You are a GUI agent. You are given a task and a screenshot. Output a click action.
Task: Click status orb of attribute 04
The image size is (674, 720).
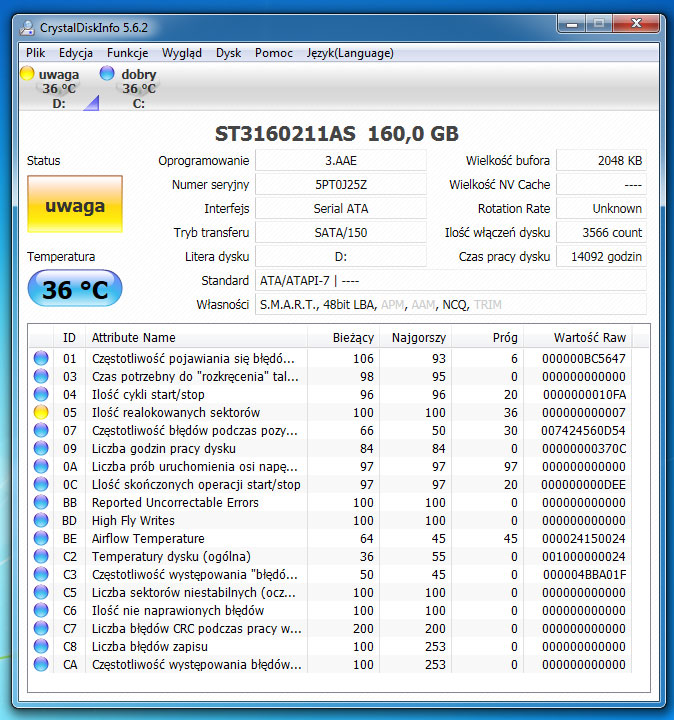tap(41, 394)
